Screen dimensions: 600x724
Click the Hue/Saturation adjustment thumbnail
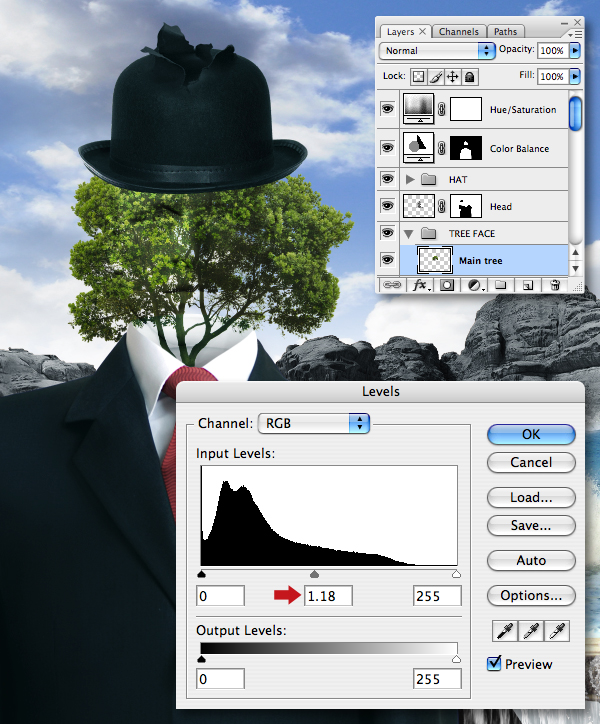coord(418,109)
